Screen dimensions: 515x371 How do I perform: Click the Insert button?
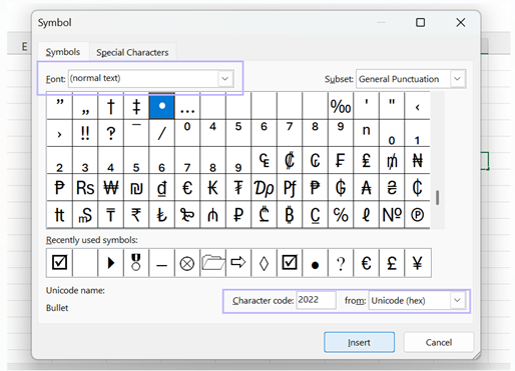coord(359,342)
